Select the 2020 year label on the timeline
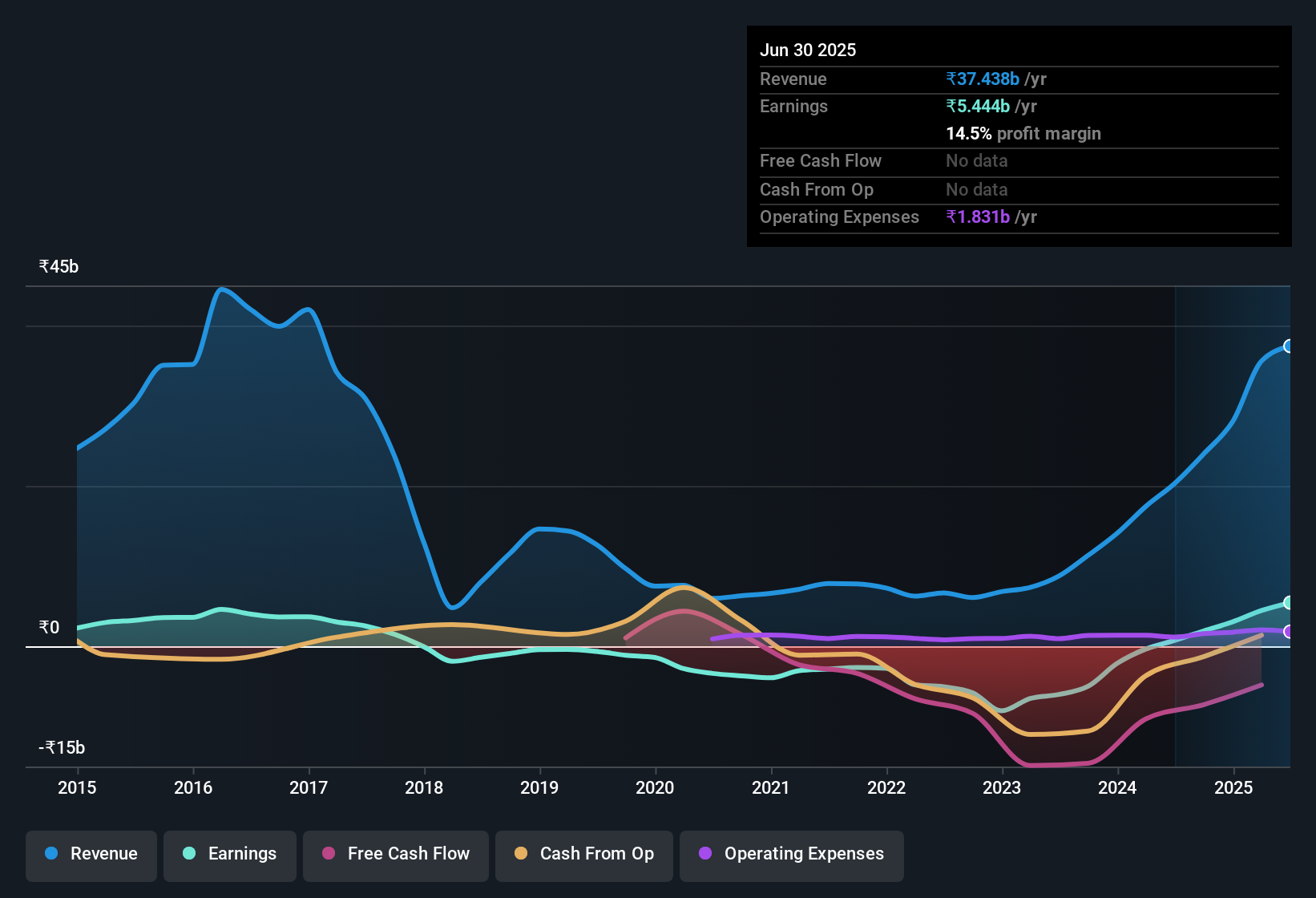1316x898 pixels. point(655,788)
